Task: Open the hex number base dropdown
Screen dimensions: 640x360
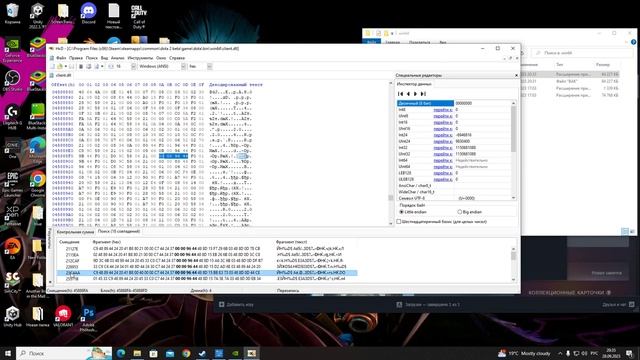Action: (209, 66)
